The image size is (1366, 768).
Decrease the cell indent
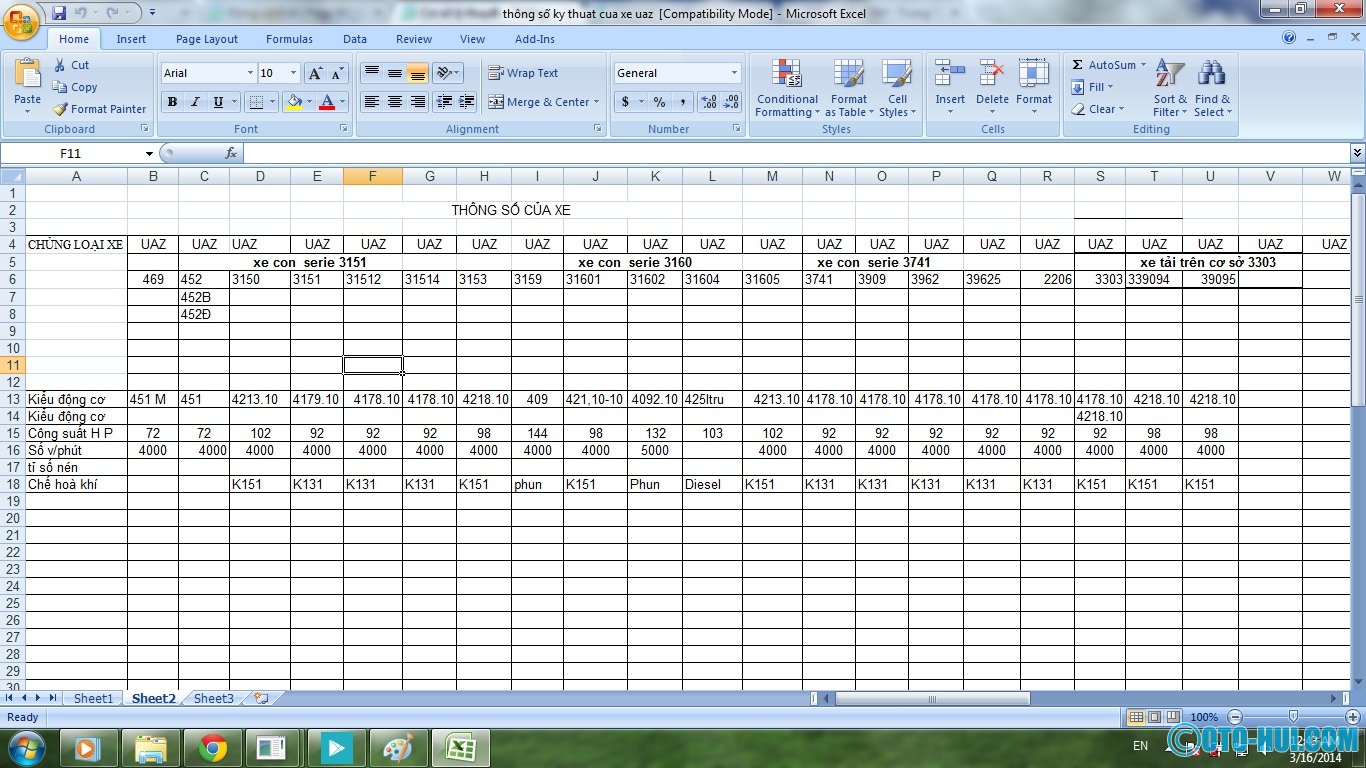coord(444,102)
